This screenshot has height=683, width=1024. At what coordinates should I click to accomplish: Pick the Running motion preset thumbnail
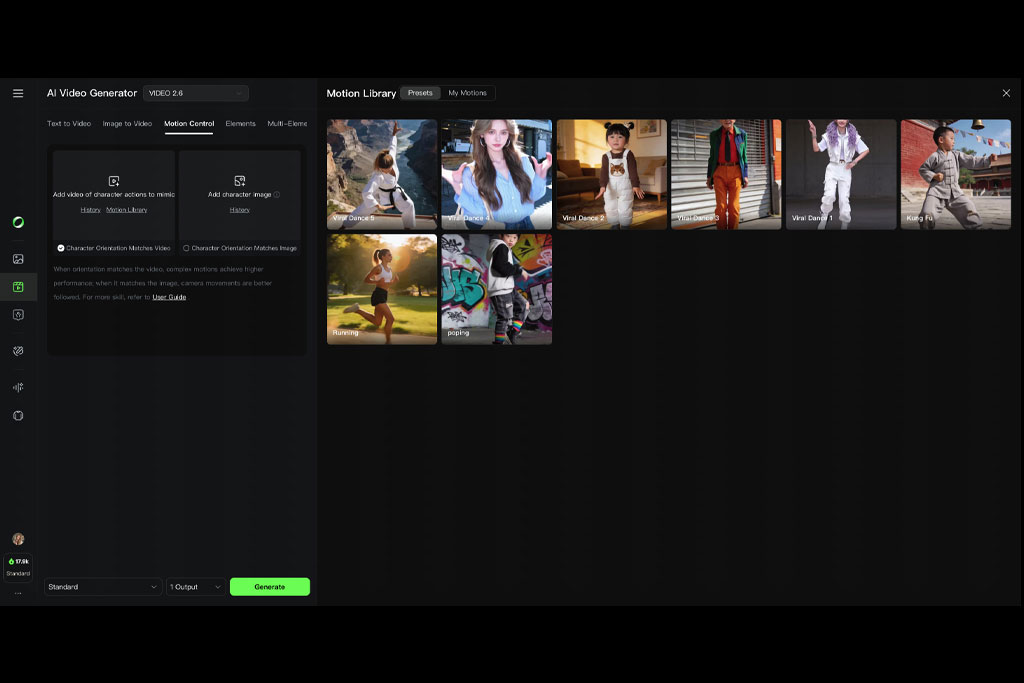pyautogui.click(x=382, y=289)
